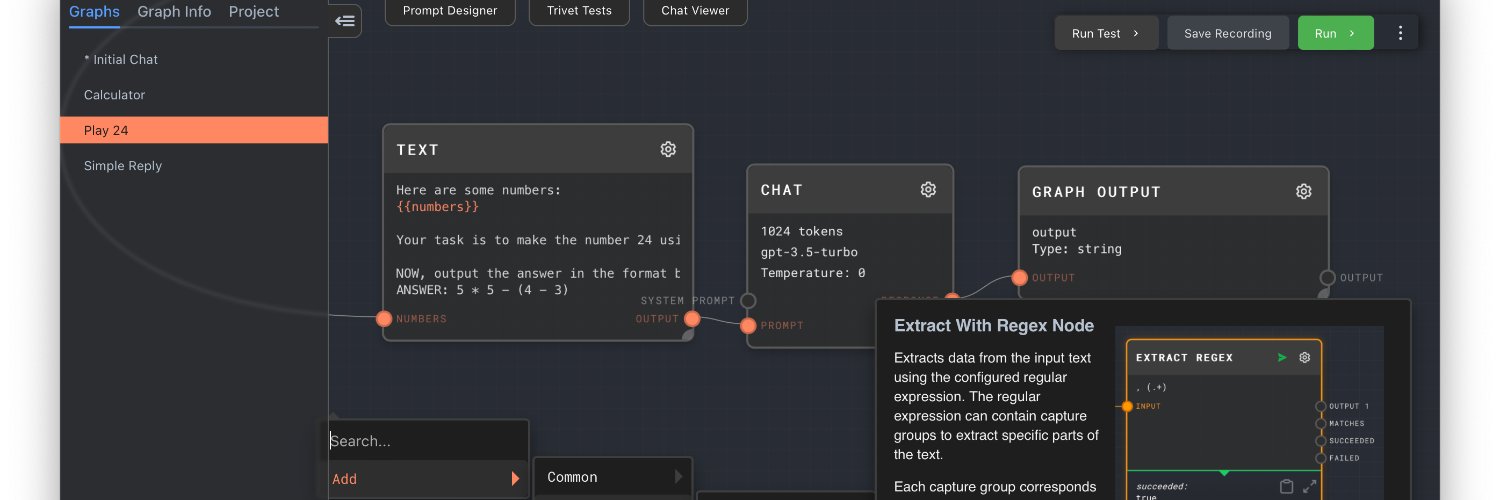This screenshot has width=1500, height=500.
Task: Click the OUTPUT port of TEXT node
Action: [692, 319]
